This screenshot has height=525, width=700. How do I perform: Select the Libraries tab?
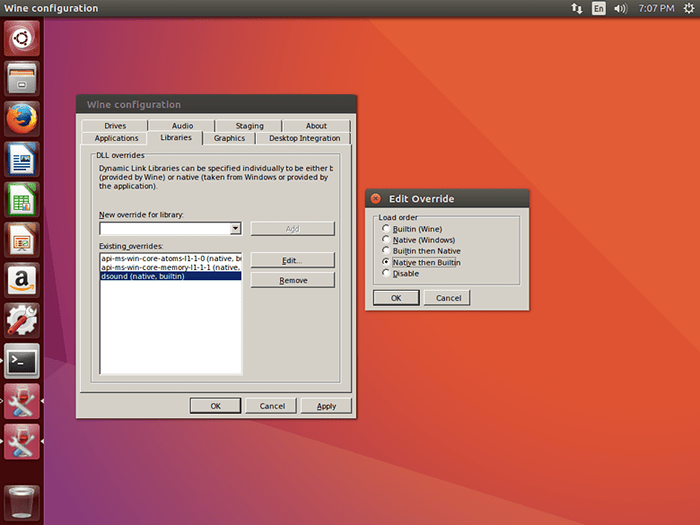coord(176,138)
